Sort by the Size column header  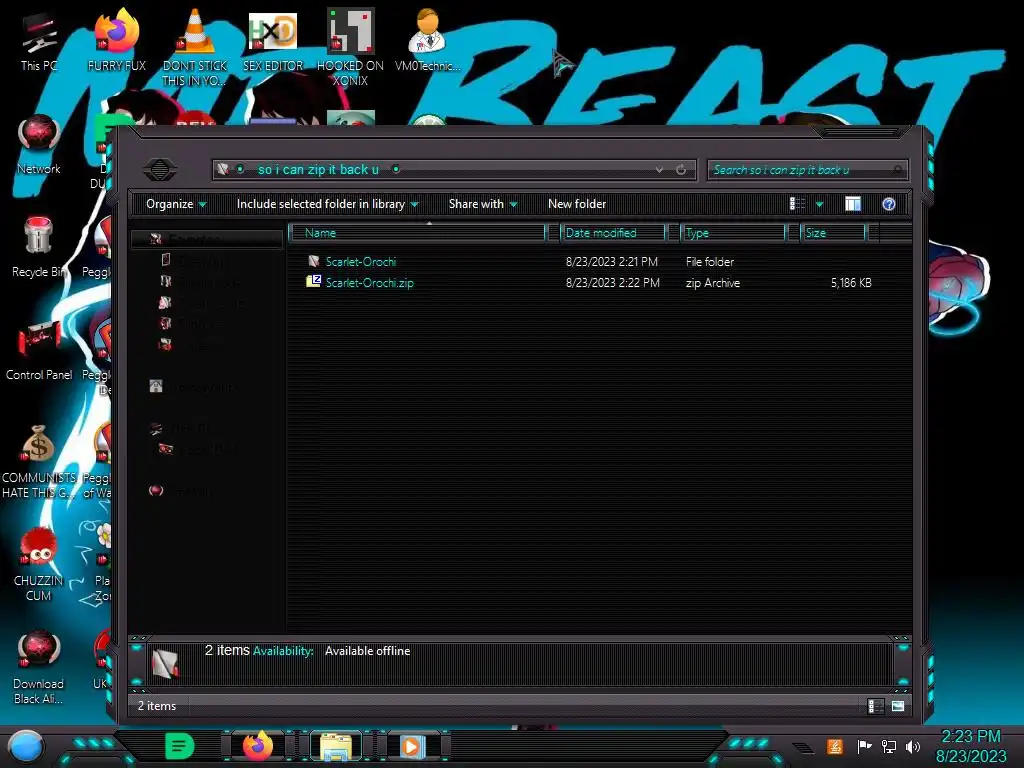833,232
